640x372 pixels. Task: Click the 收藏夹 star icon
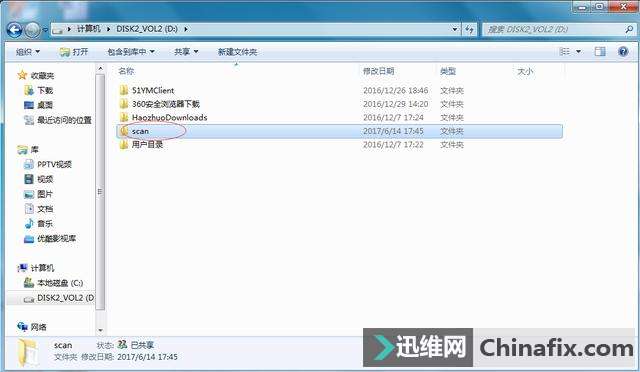click(x=22, y=75)
